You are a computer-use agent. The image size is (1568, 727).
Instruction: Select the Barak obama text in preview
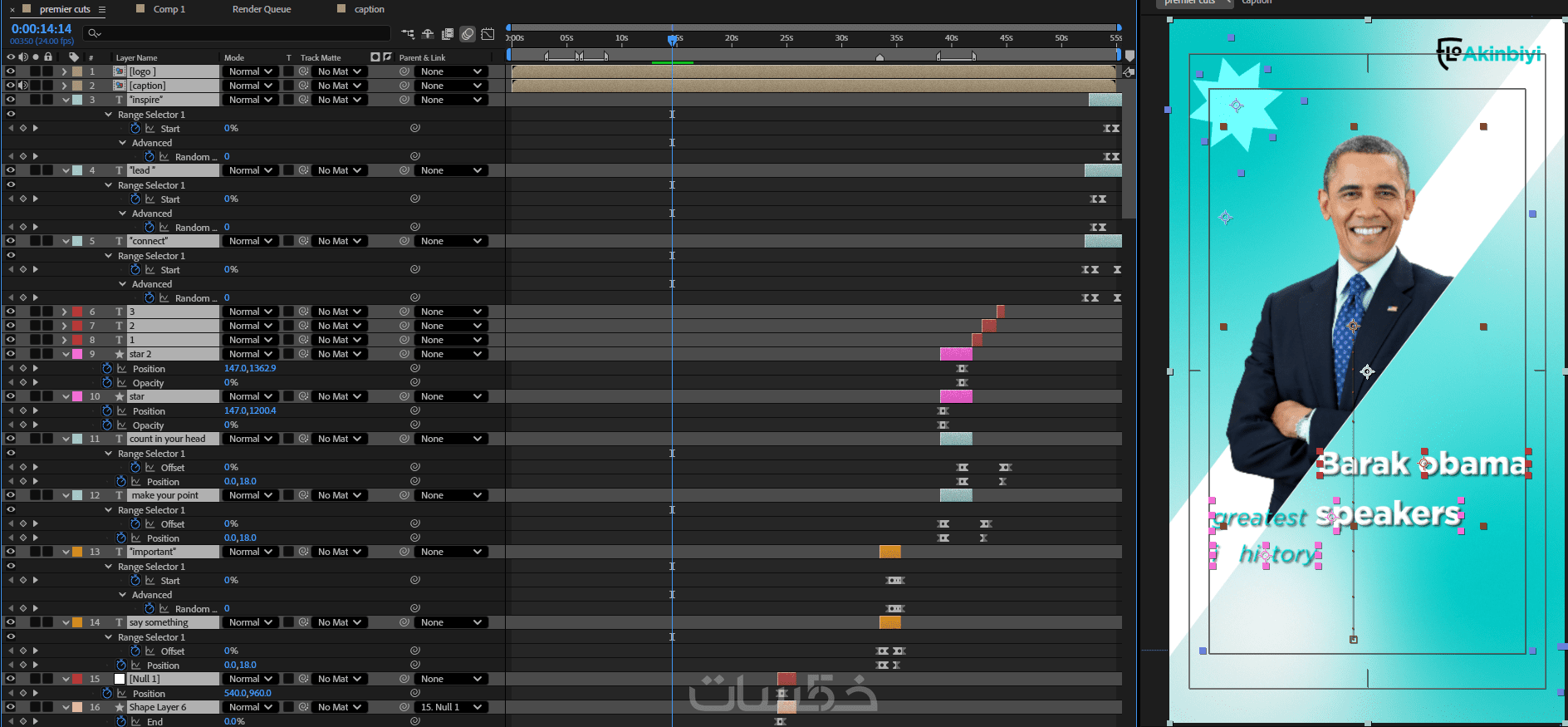point(1423,464)
